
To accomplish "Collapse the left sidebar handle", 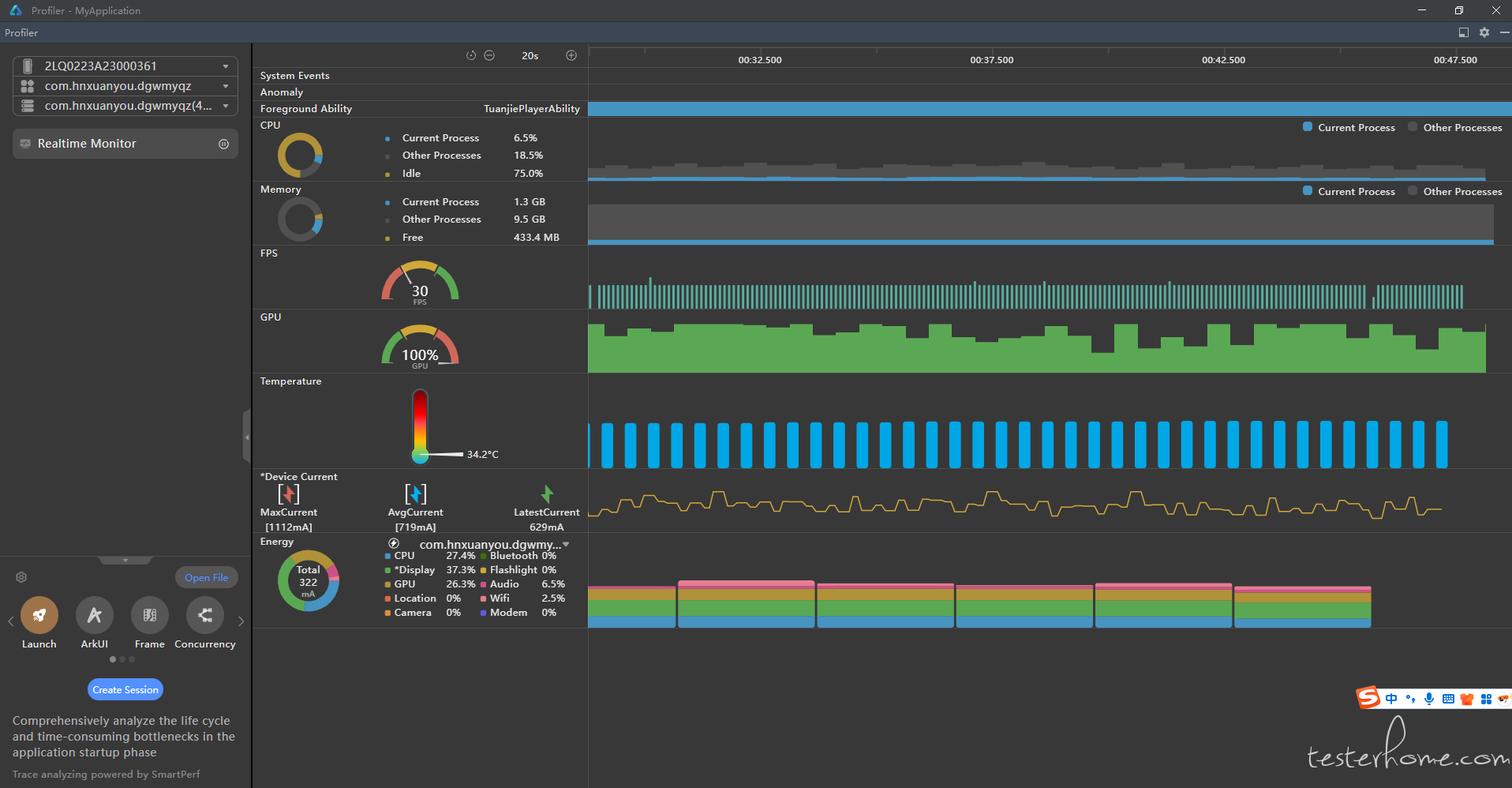I will (247, 436).
